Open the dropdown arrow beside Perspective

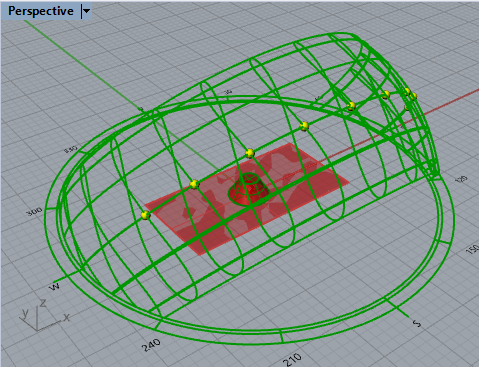(x=86, y=11)
